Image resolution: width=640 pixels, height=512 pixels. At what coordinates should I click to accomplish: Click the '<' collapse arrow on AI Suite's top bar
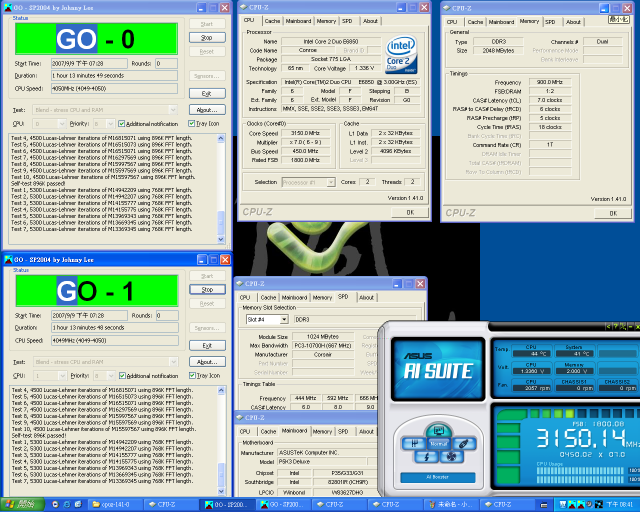(608, 326)
